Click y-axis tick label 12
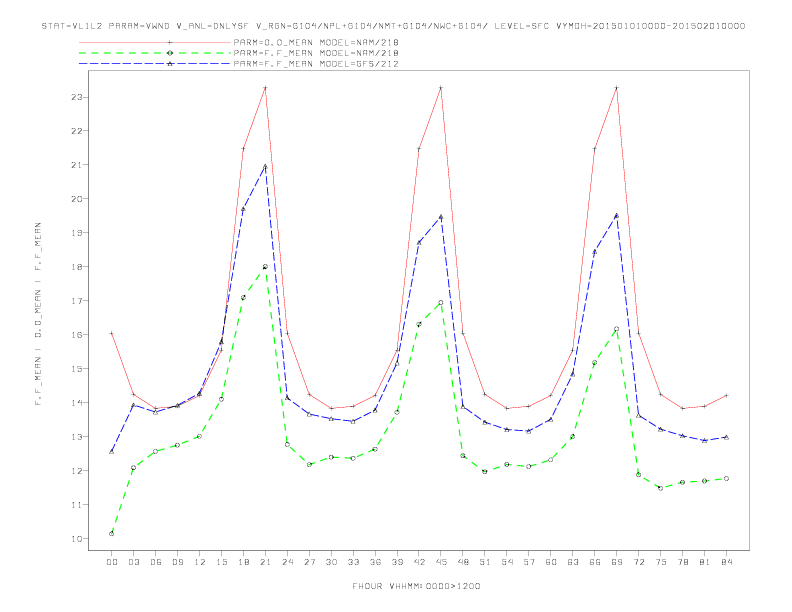This screenshot has width=792, height=612. pyautogui.click(x=77, y=471)
